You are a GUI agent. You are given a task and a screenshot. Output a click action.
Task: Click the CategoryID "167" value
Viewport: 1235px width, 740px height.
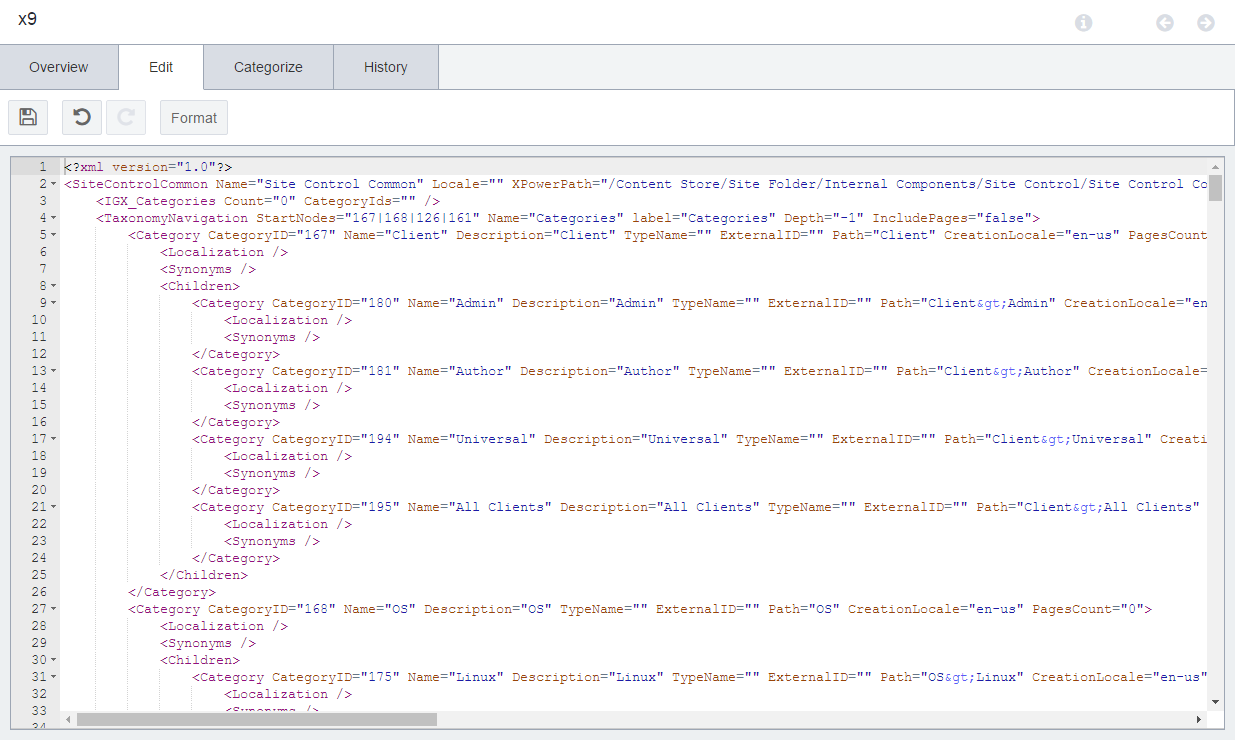tap(320, 235)
